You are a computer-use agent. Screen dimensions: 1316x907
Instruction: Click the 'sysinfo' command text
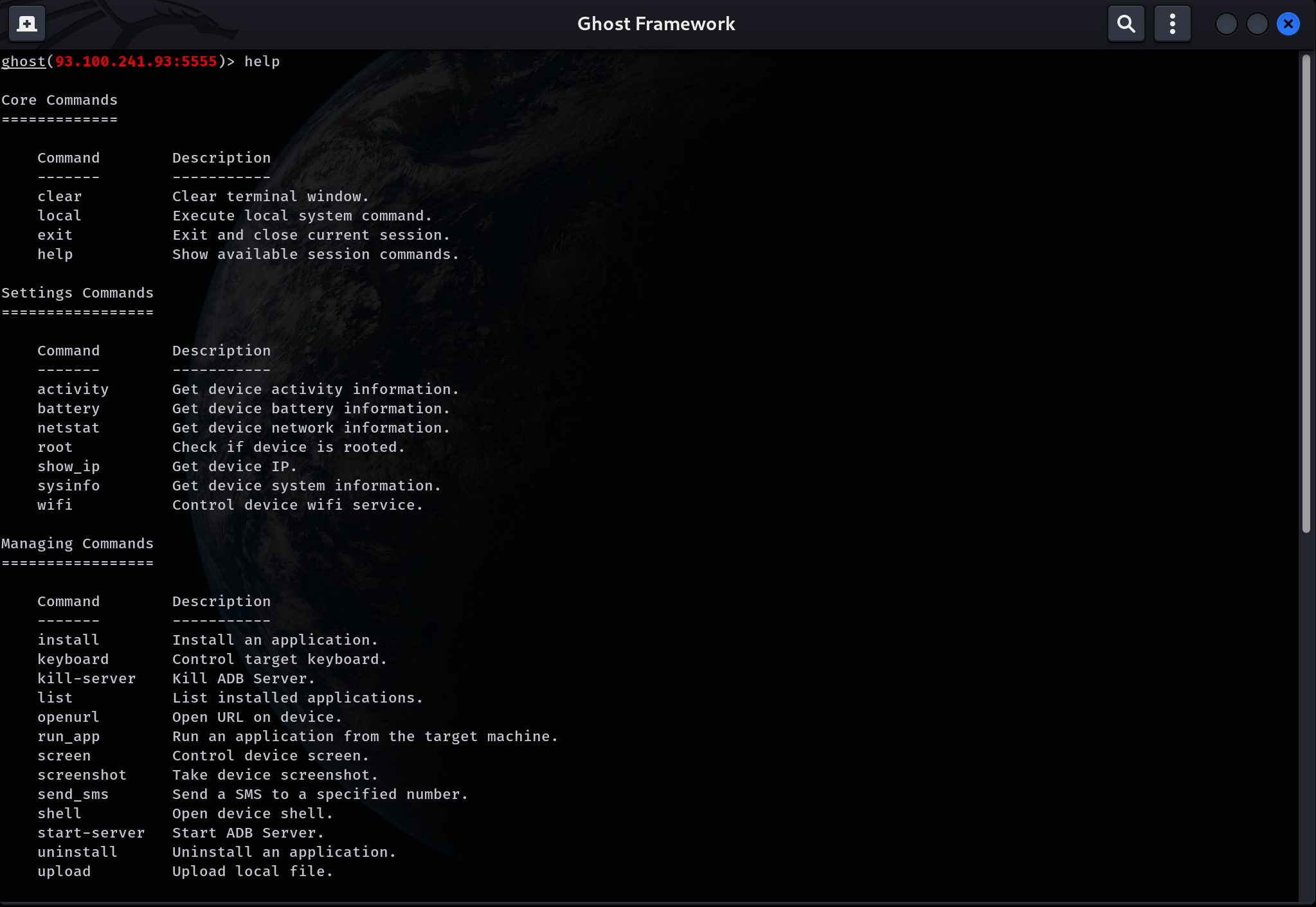click(68, 486)
